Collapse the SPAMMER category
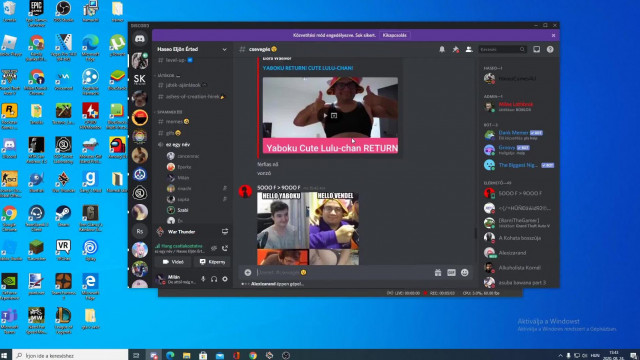640x360 pixels. pyautogui.click(x=169, y=112)
